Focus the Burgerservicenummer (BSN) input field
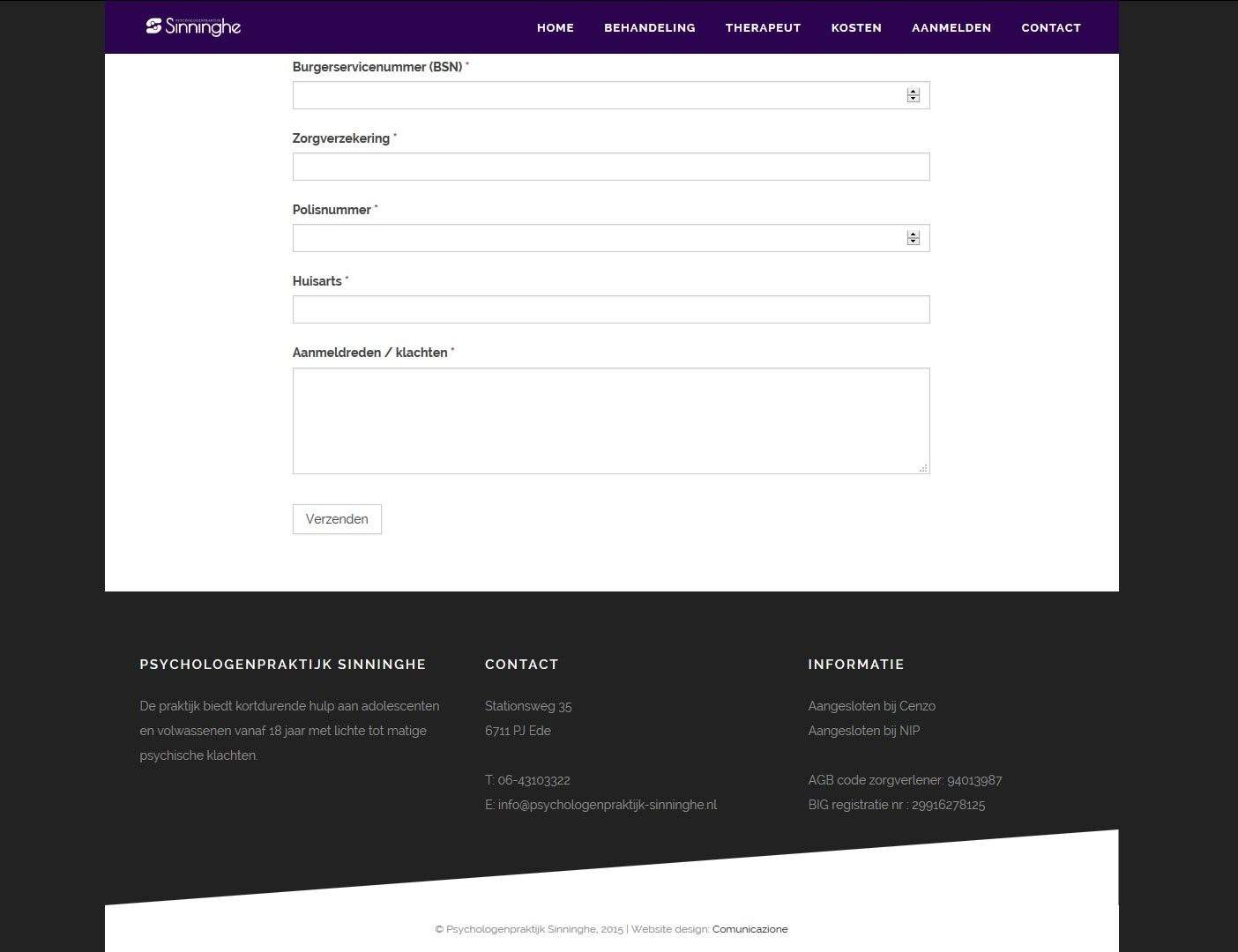 pos(598,95)
